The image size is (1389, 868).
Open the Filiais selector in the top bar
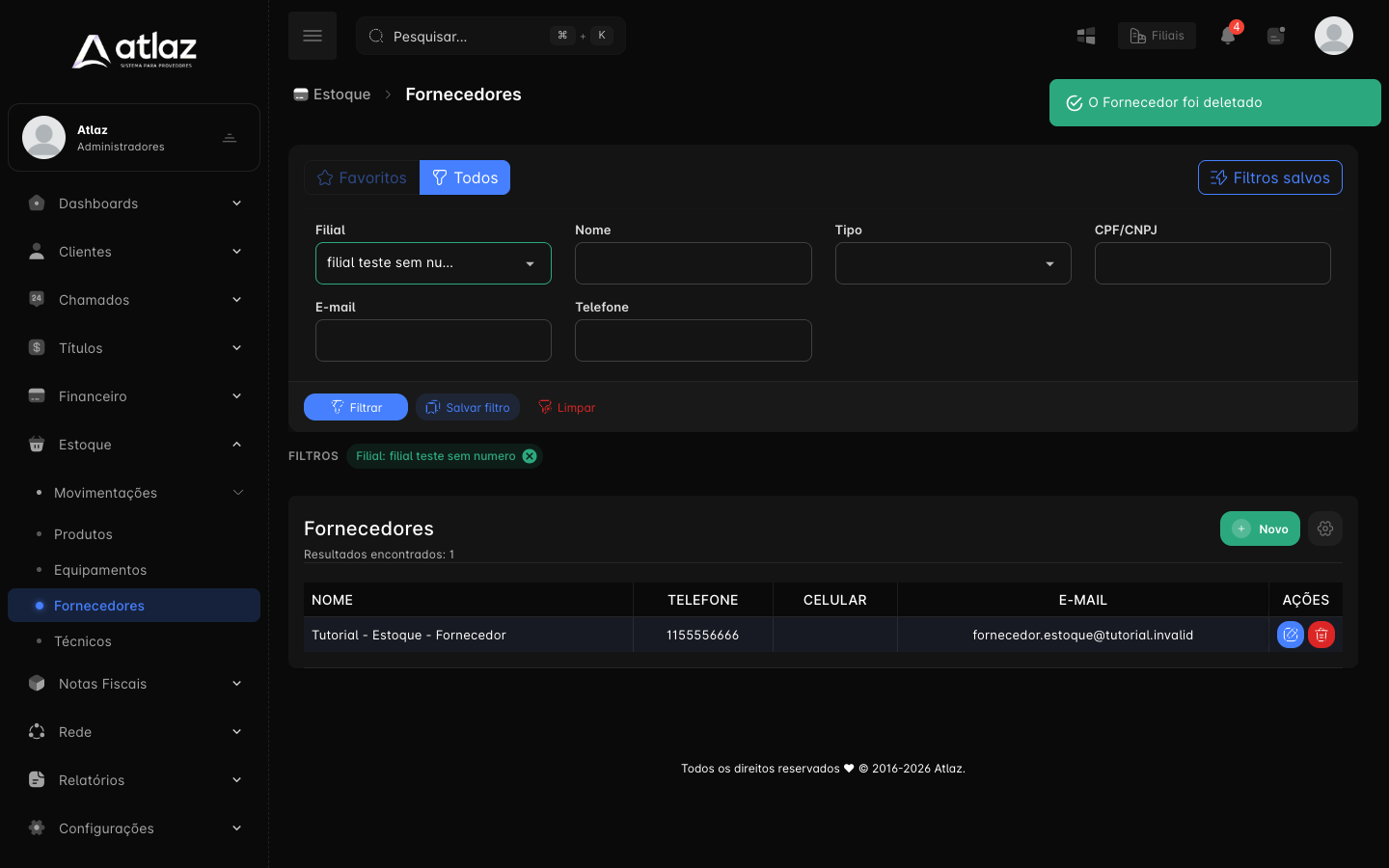pyautogui.click(x=1157, y=36)
